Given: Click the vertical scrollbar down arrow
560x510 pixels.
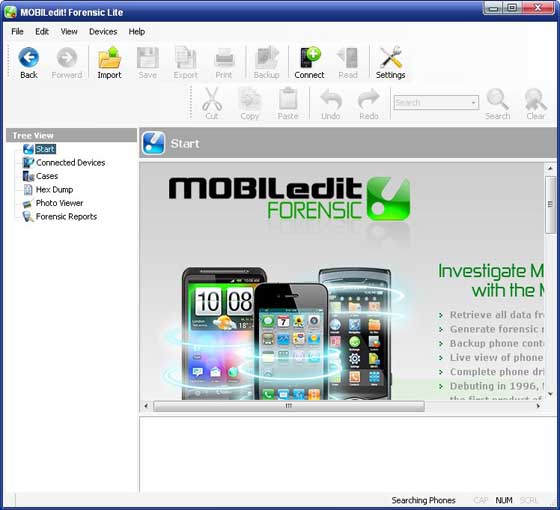Looking at the screenshot, I should (x=550, y=394).
